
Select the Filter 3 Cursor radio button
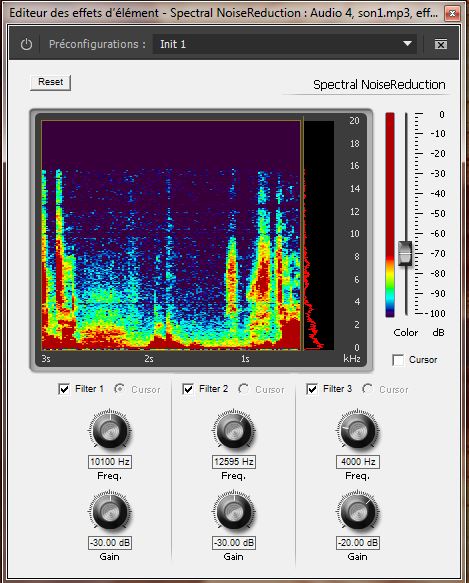(367, 389)
